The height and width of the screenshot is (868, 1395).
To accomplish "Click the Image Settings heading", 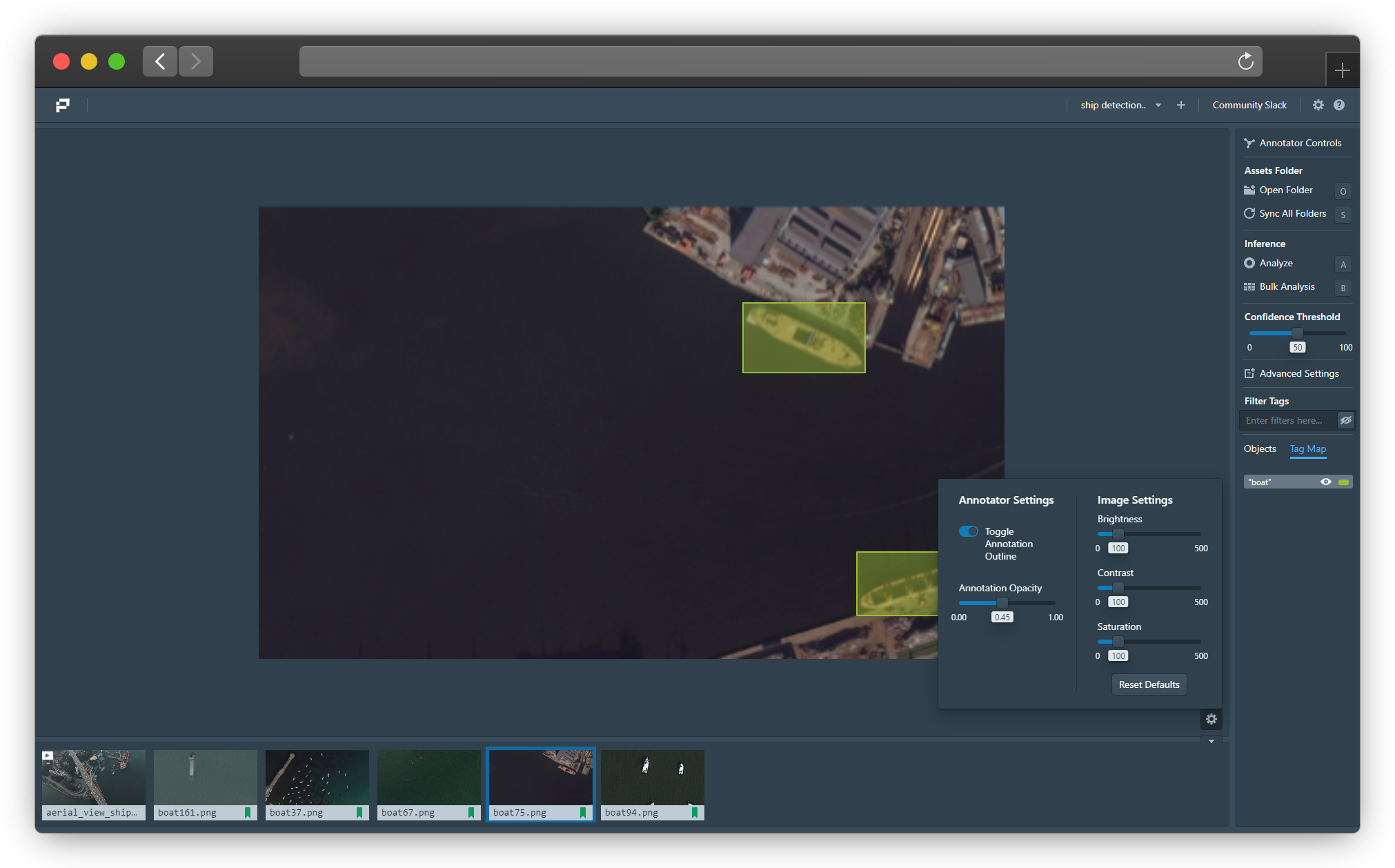I will point(1135,500).
